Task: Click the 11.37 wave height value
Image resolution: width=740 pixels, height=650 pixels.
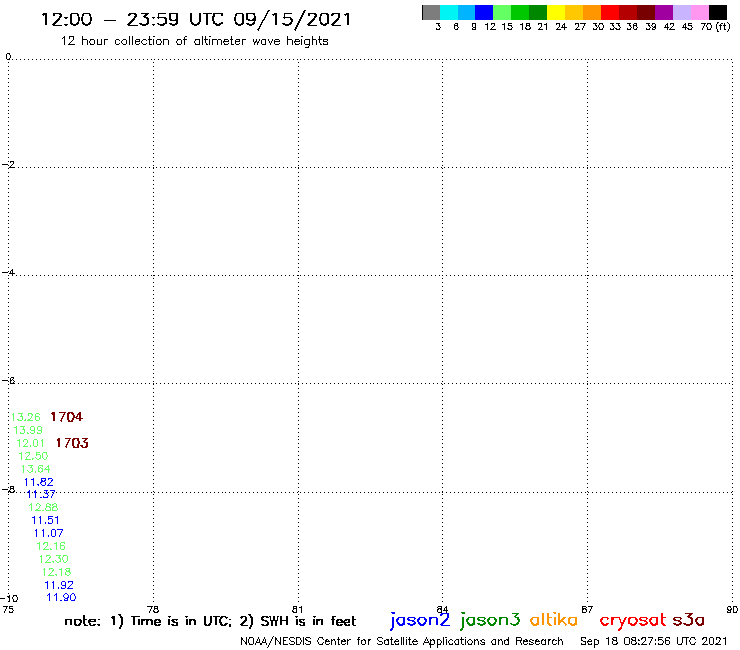Action: pyautogui.click(x=41, y=494)
